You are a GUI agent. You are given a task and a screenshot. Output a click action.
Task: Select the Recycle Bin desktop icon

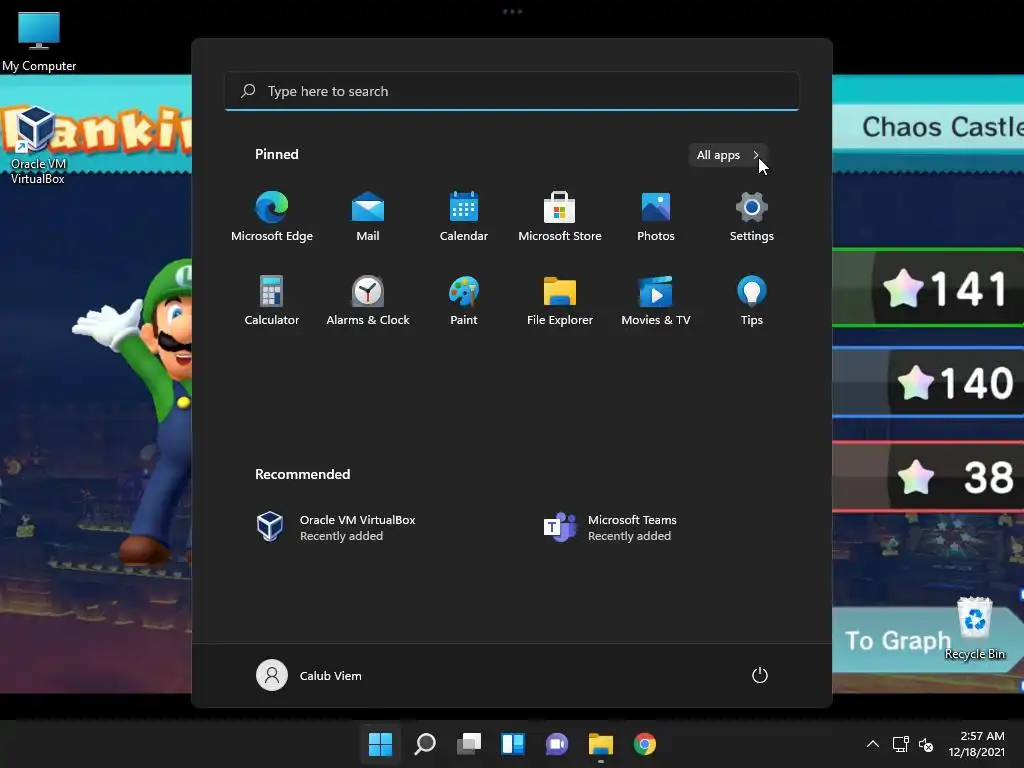tap(974, 628)
